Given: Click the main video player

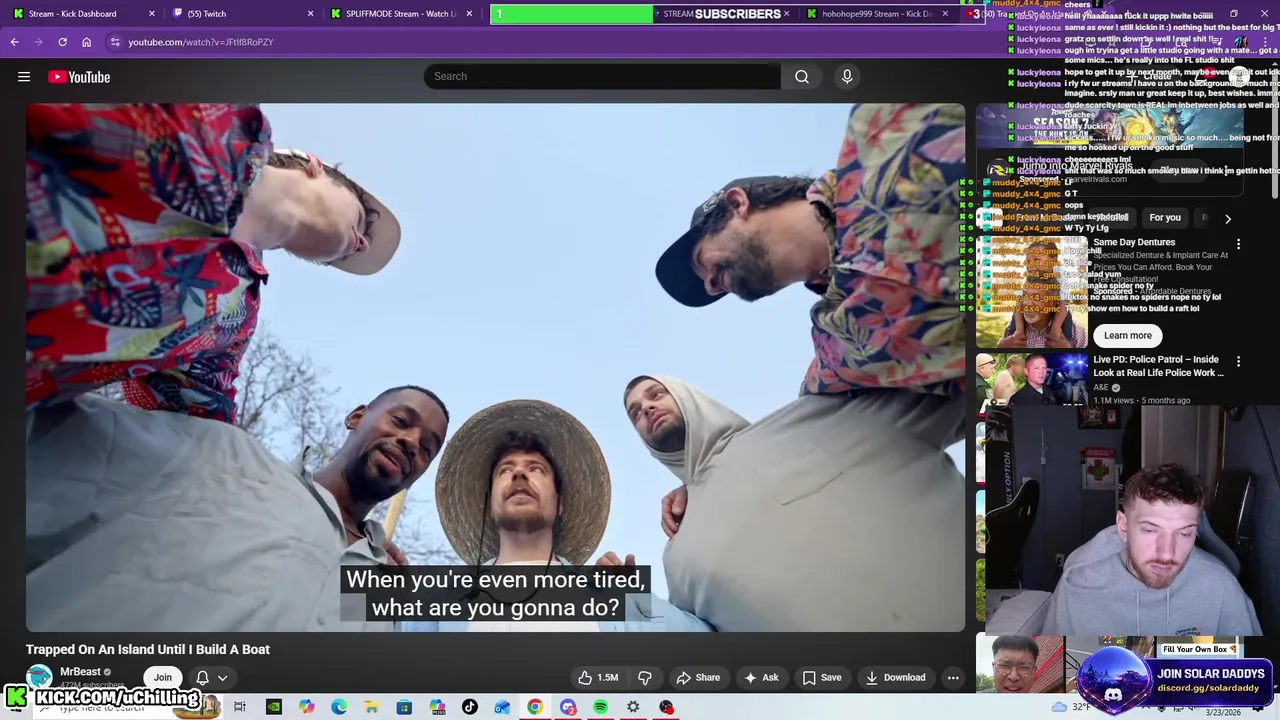Looking at the screenshot, I should tap(496, 367).
